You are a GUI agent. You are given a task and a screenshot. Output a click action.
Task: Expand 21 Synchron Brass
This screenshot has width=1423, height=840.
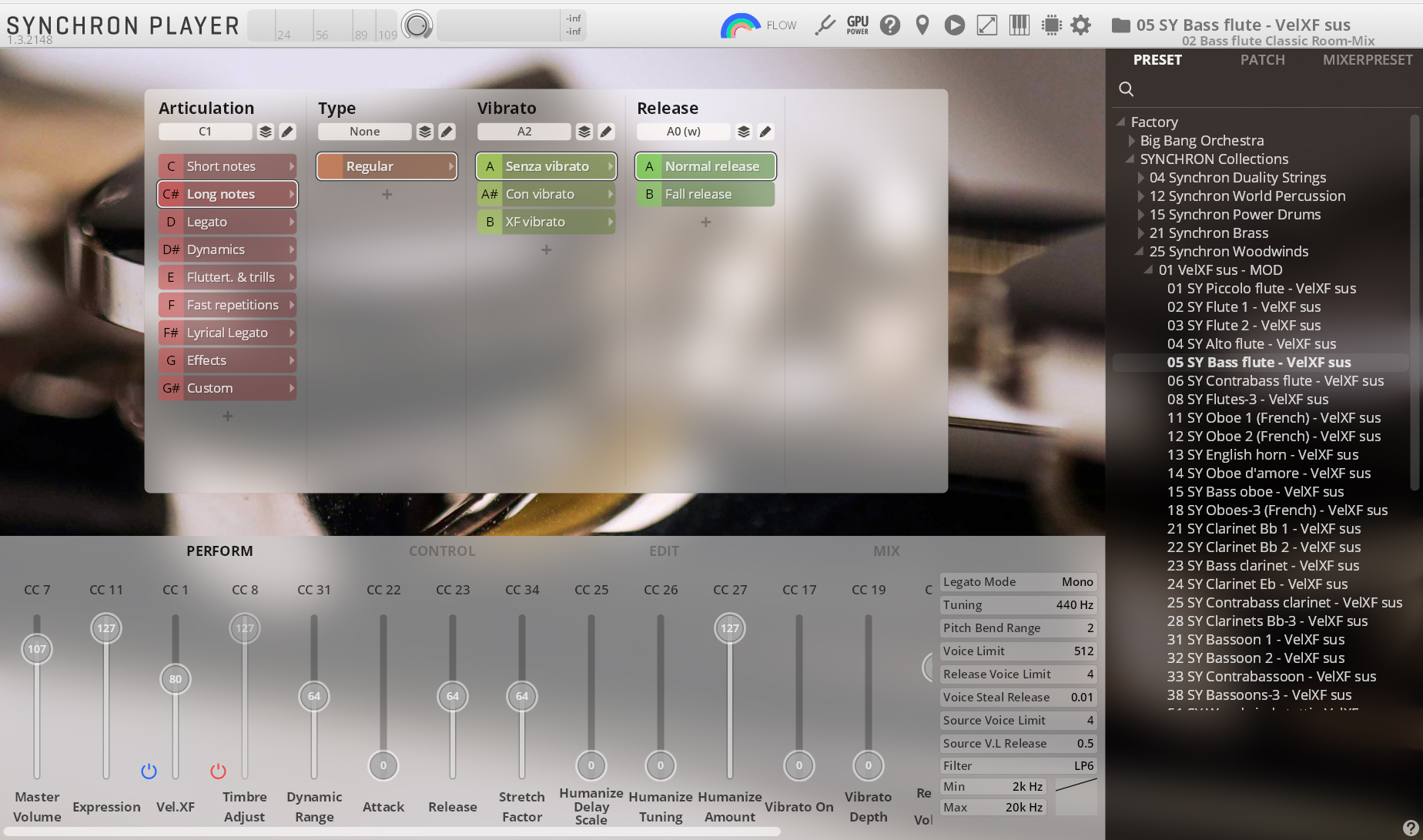coord(1140,233)
